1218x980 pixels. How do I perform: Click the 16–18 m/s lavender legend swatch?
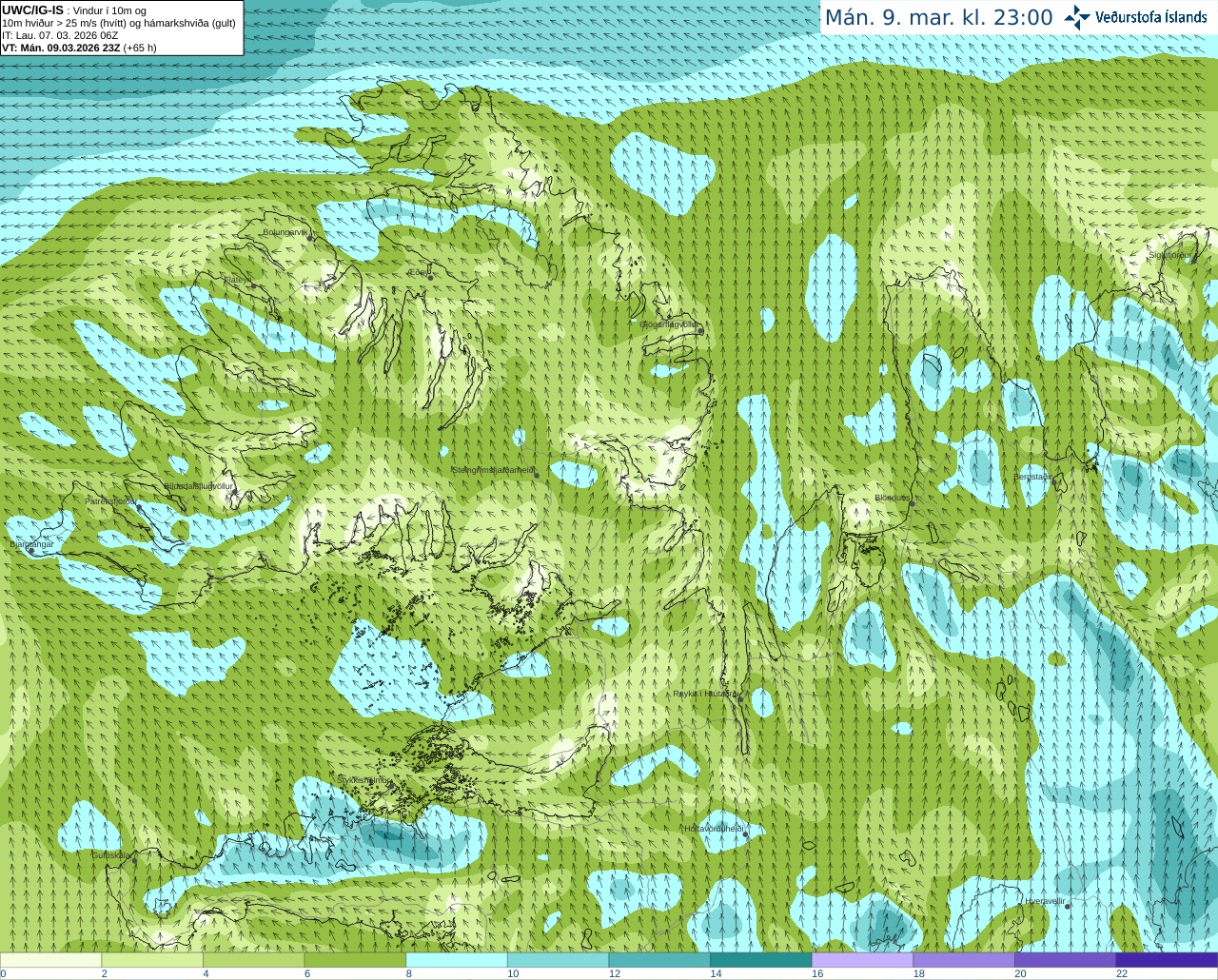862,960
